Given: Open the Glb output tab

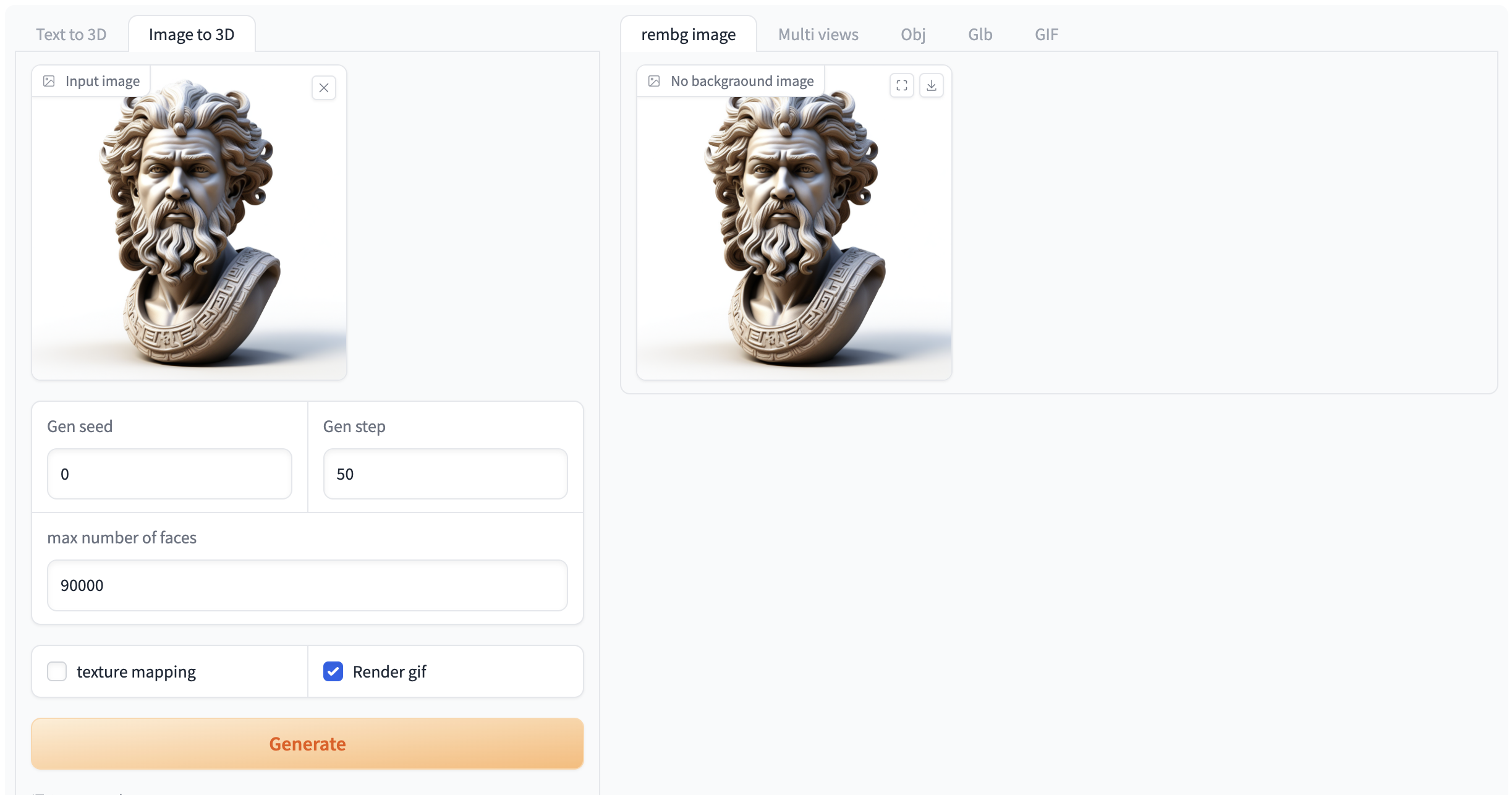Looking at the screenshot, I should pyautogui.click(x=980, y=35).
